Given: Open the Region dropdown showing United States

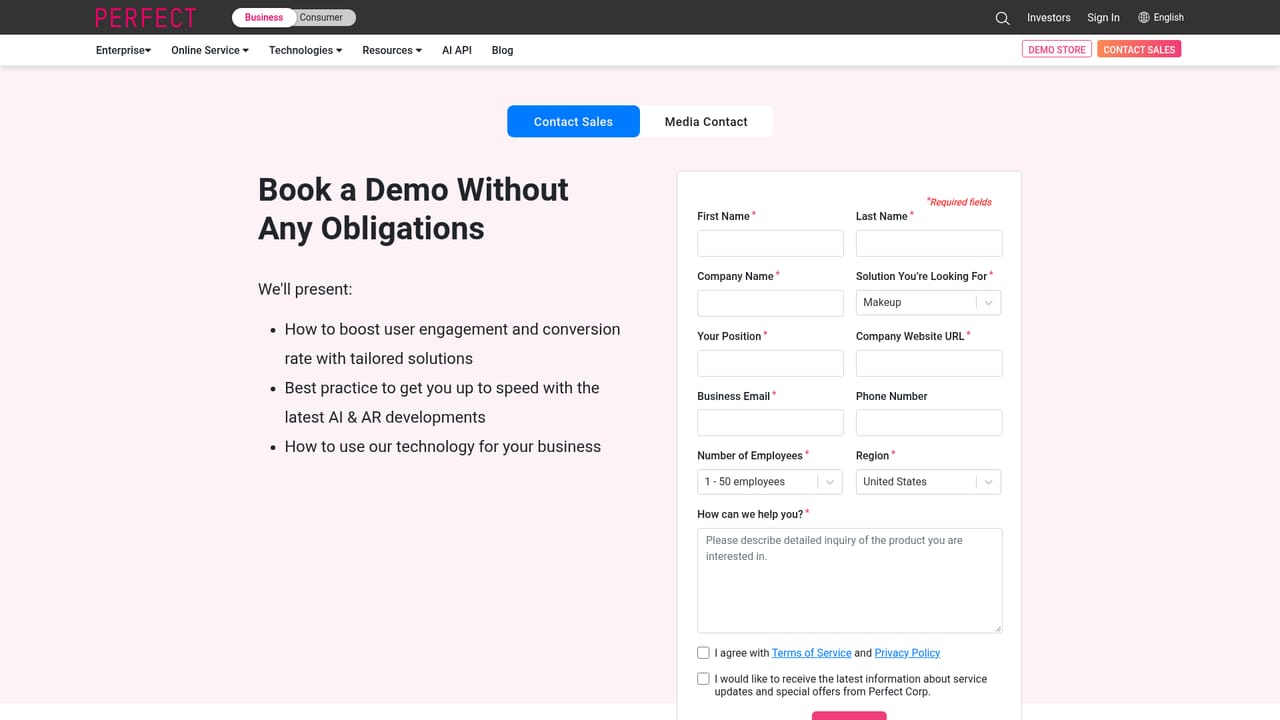Looking at the screenshot, I should [x=928, y=482].
